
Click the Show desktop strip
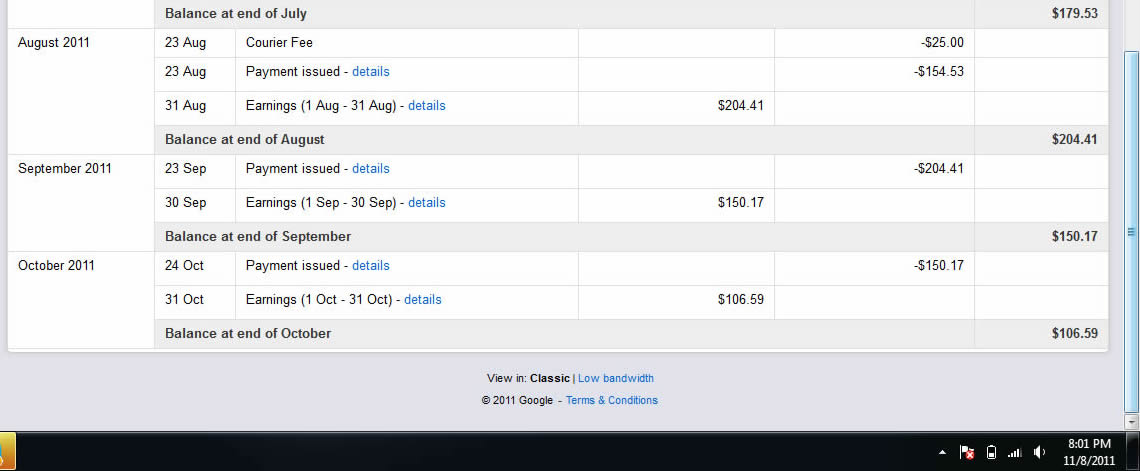point(1133,451)
